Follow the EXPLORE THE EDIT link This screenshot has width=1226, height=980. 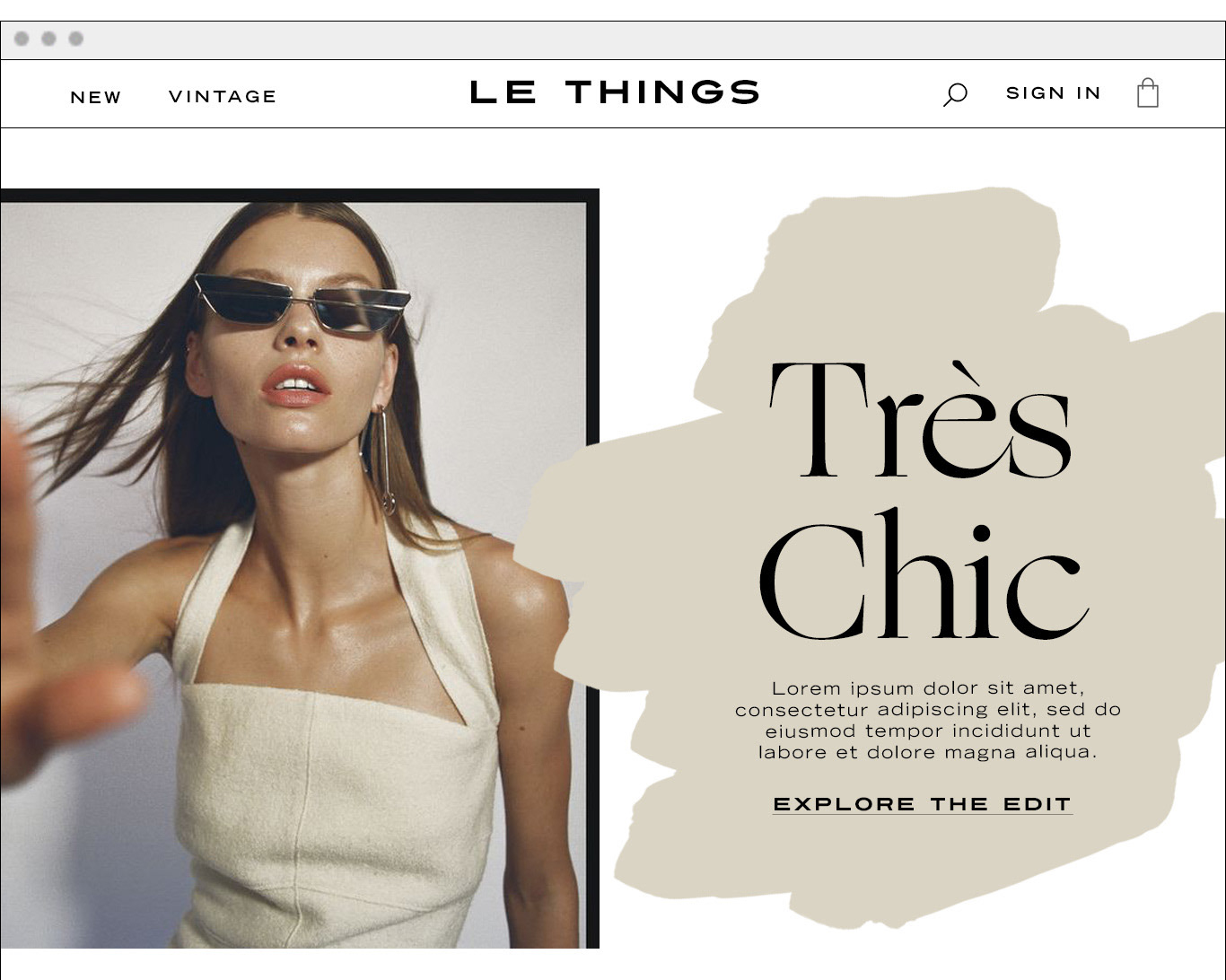pyautogui.click(x=923, y=804)
